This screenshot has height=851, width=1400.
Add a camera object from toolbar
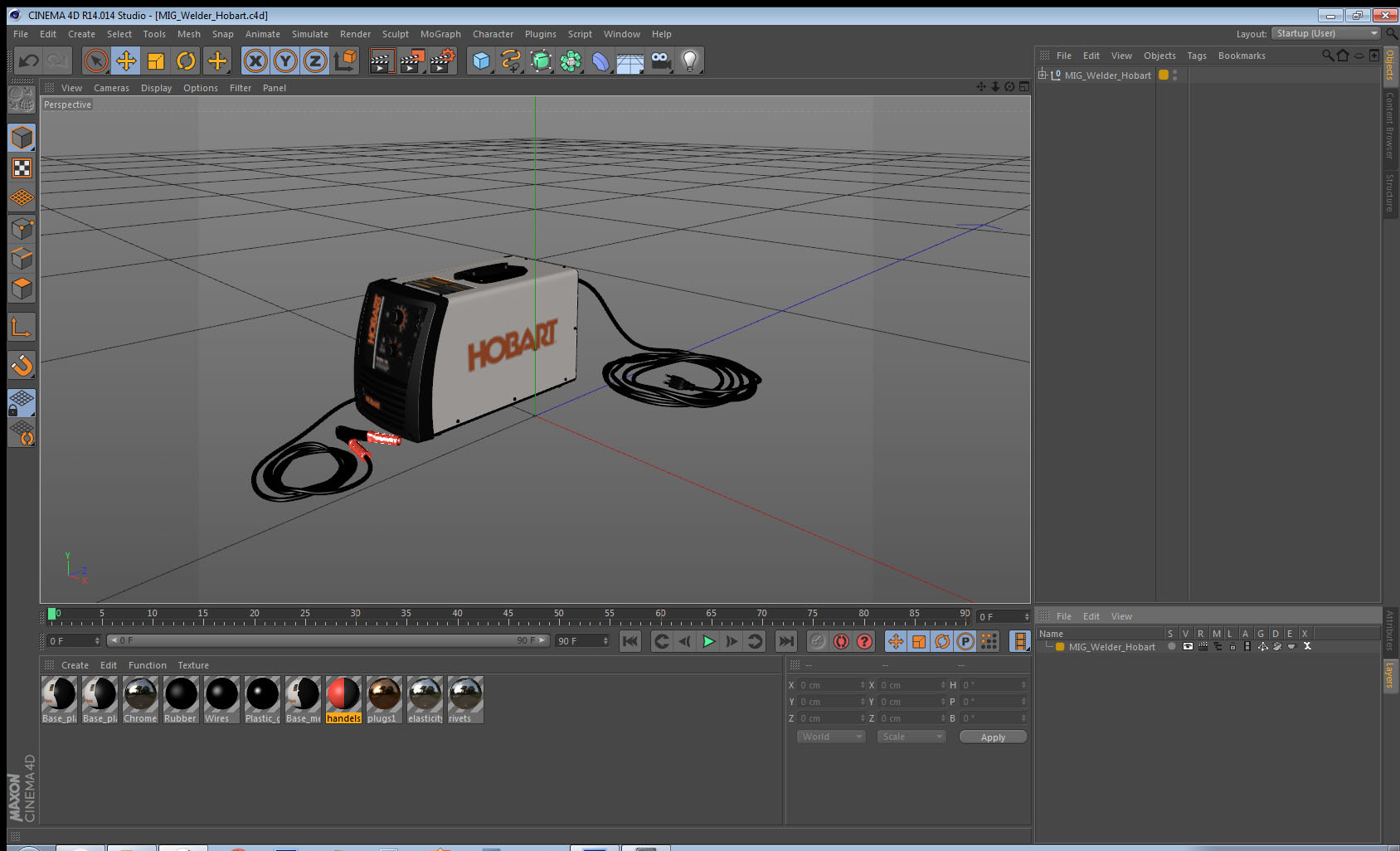tap(660, 61)
